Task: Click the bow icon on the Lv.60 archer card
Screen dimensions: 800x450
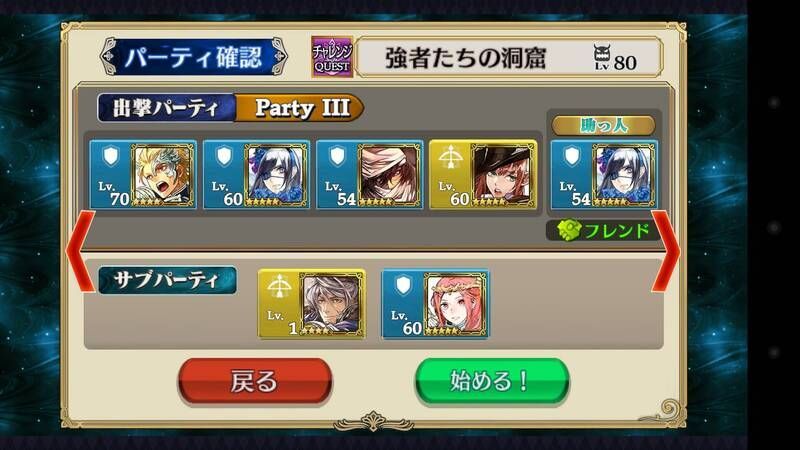Action: [x=451, y=157]
